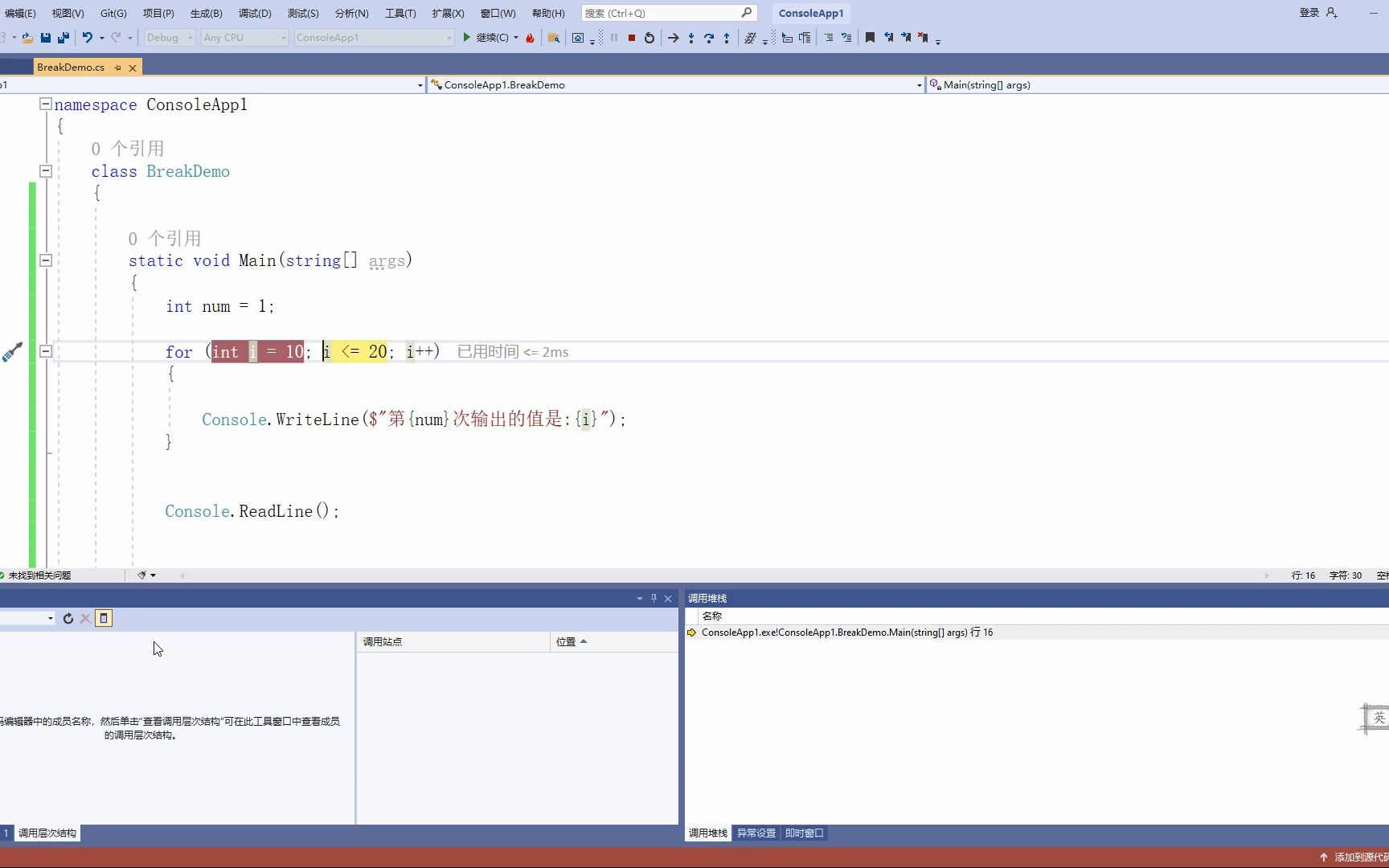Collapse the Main method block
Viewport: 1389px width, 868px height.
46,260
